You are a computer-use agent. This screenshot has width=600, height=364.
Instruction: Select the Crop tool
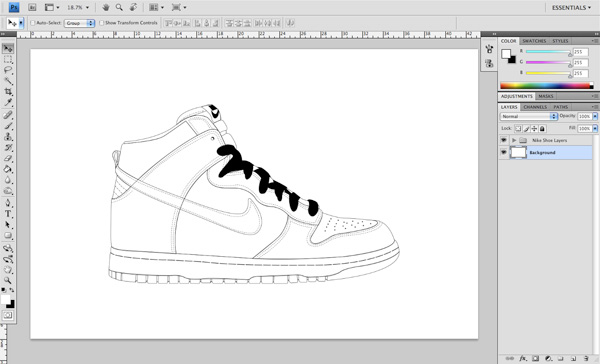pos(8,91)
